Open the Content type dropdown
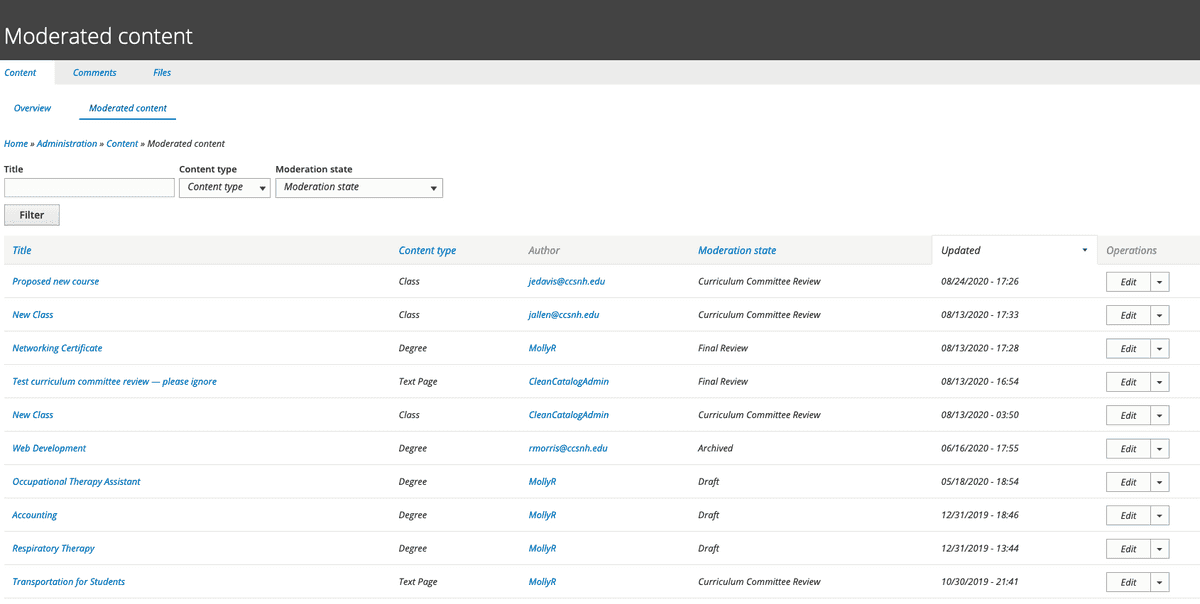 [x=224, y=187]
